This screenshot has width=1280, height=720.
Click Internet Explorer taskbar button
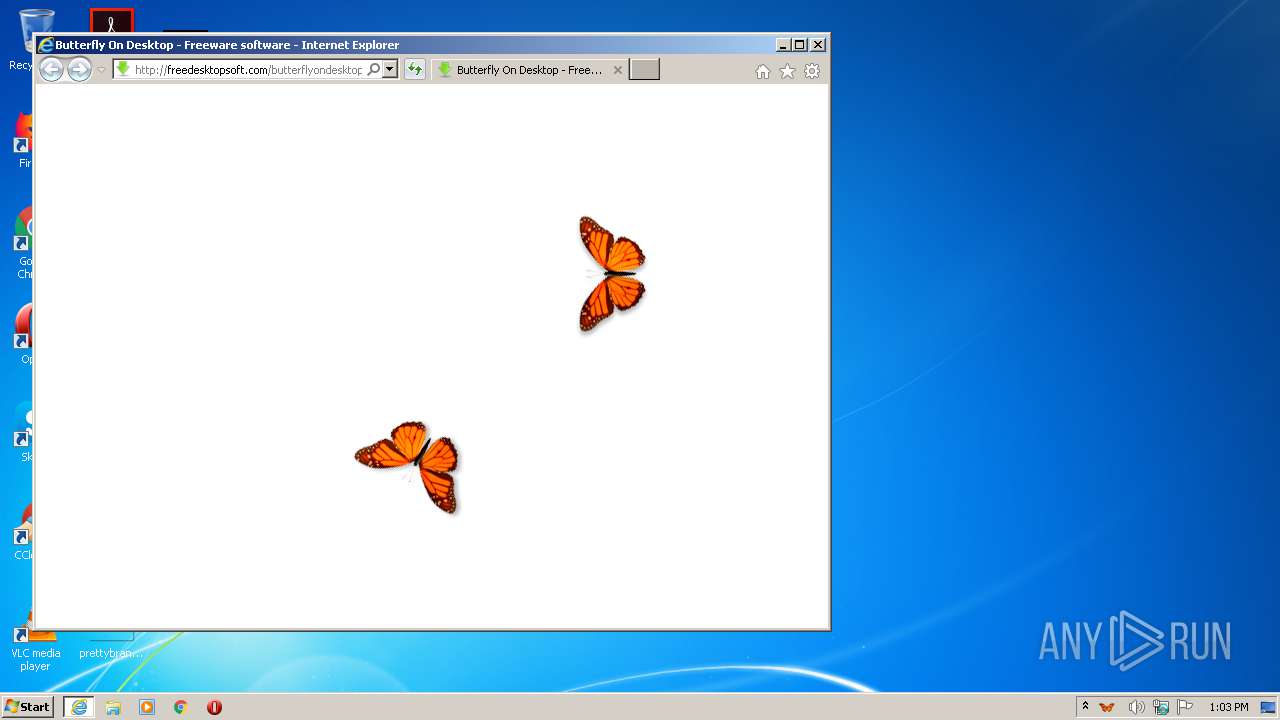click(x=79, y=707)
